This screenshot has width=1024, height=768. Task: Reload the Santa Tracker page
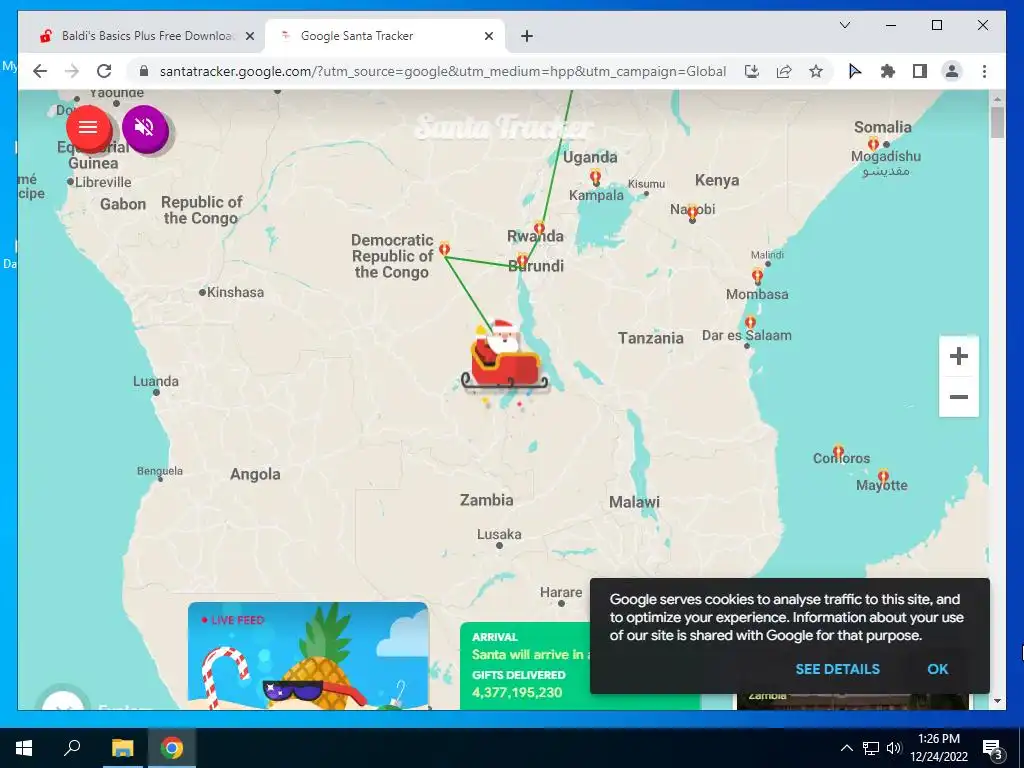(x=104, y=71)
